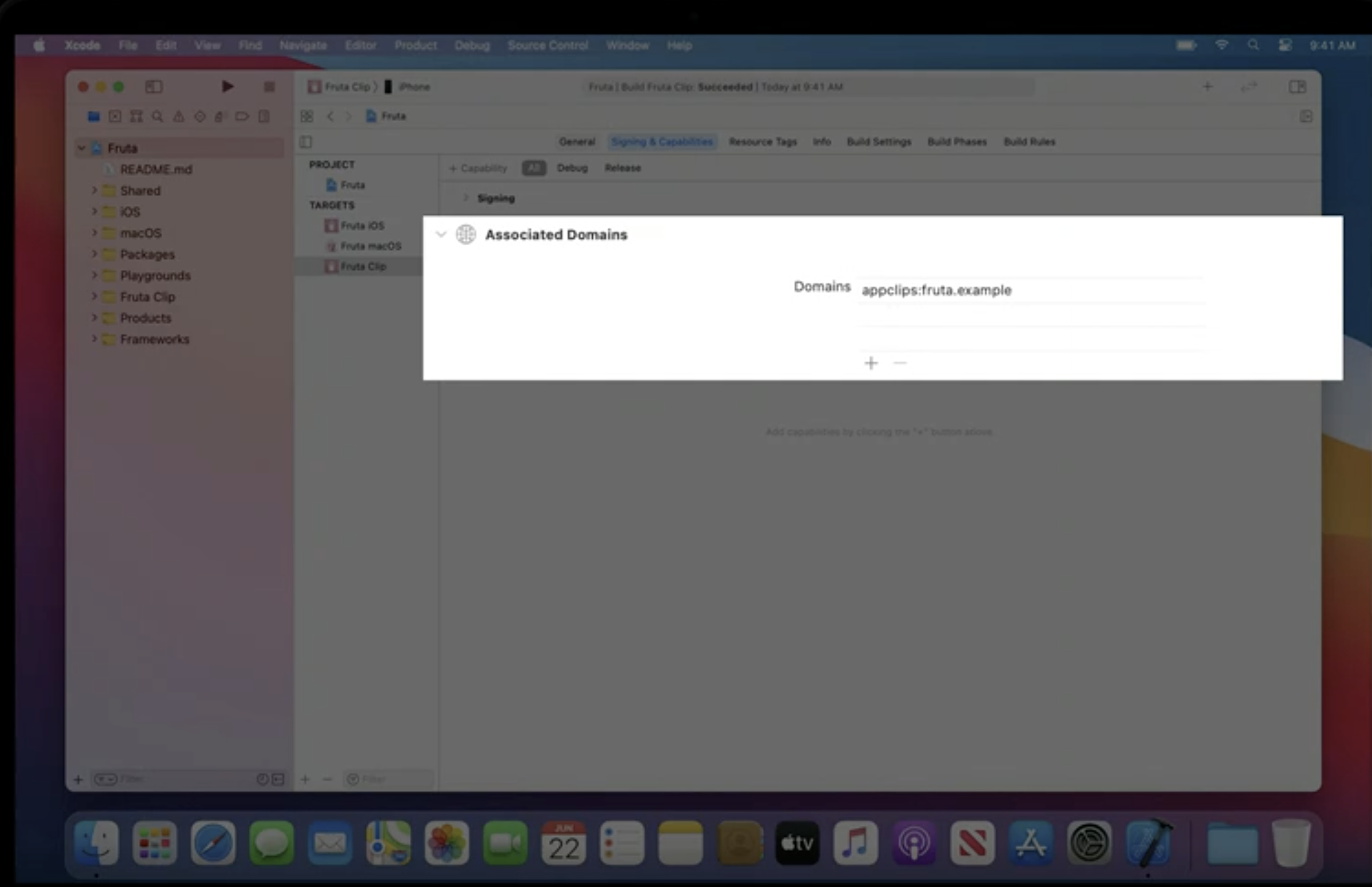Select the Debug configuration filter
Viewport: 1372px width, 887px height.
coord(572,168)
